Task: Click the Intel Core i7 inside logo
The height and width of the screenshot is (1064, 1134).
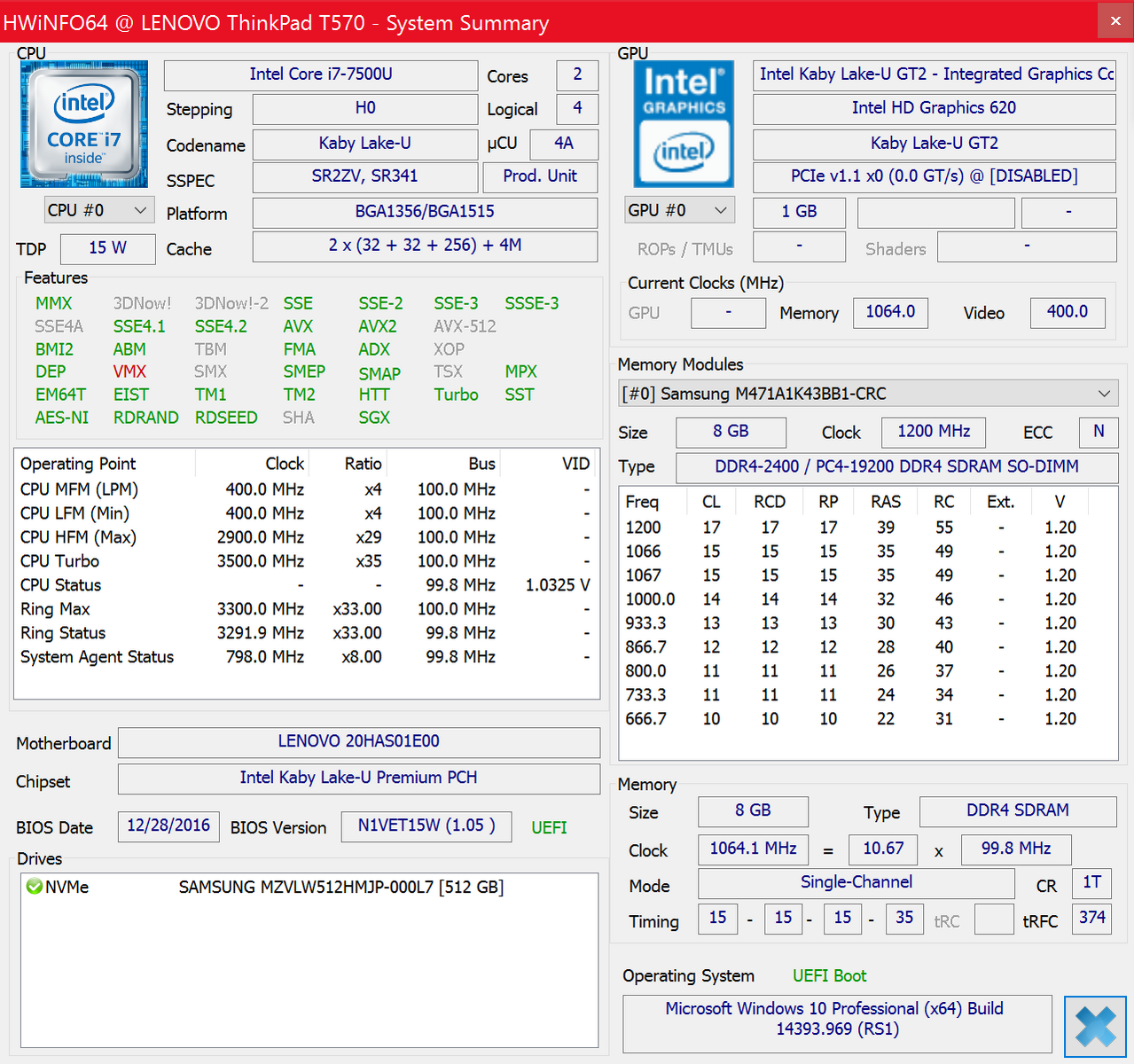Action: 84,124
